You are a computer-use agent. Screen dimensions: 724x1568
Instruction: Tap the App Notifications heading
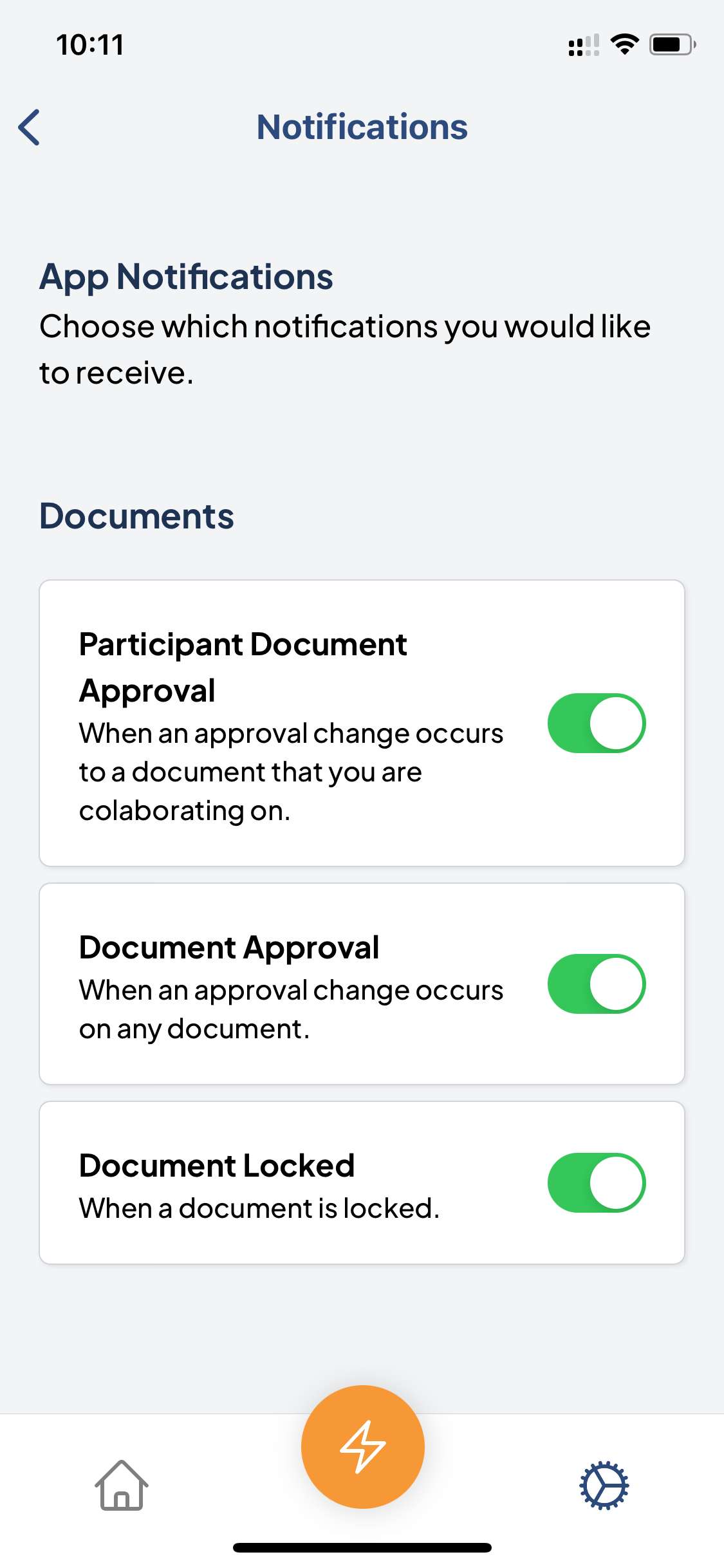pos(187,277)
